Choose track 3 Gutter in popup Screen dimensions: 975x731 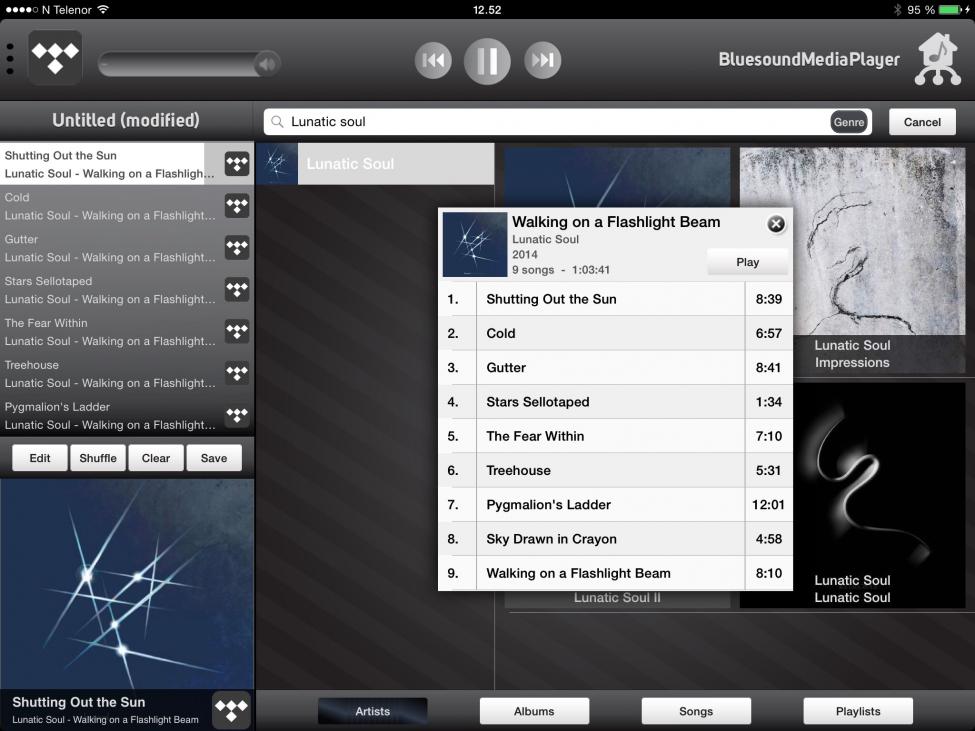[615, 367]
